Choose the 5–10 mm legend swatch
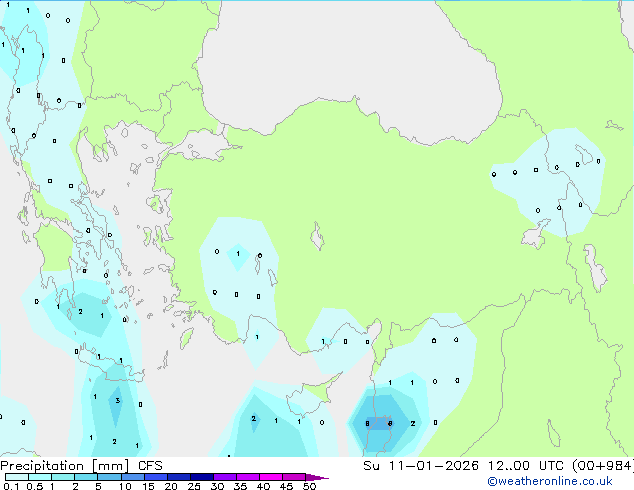634x490 pixels. click(109, 477)
